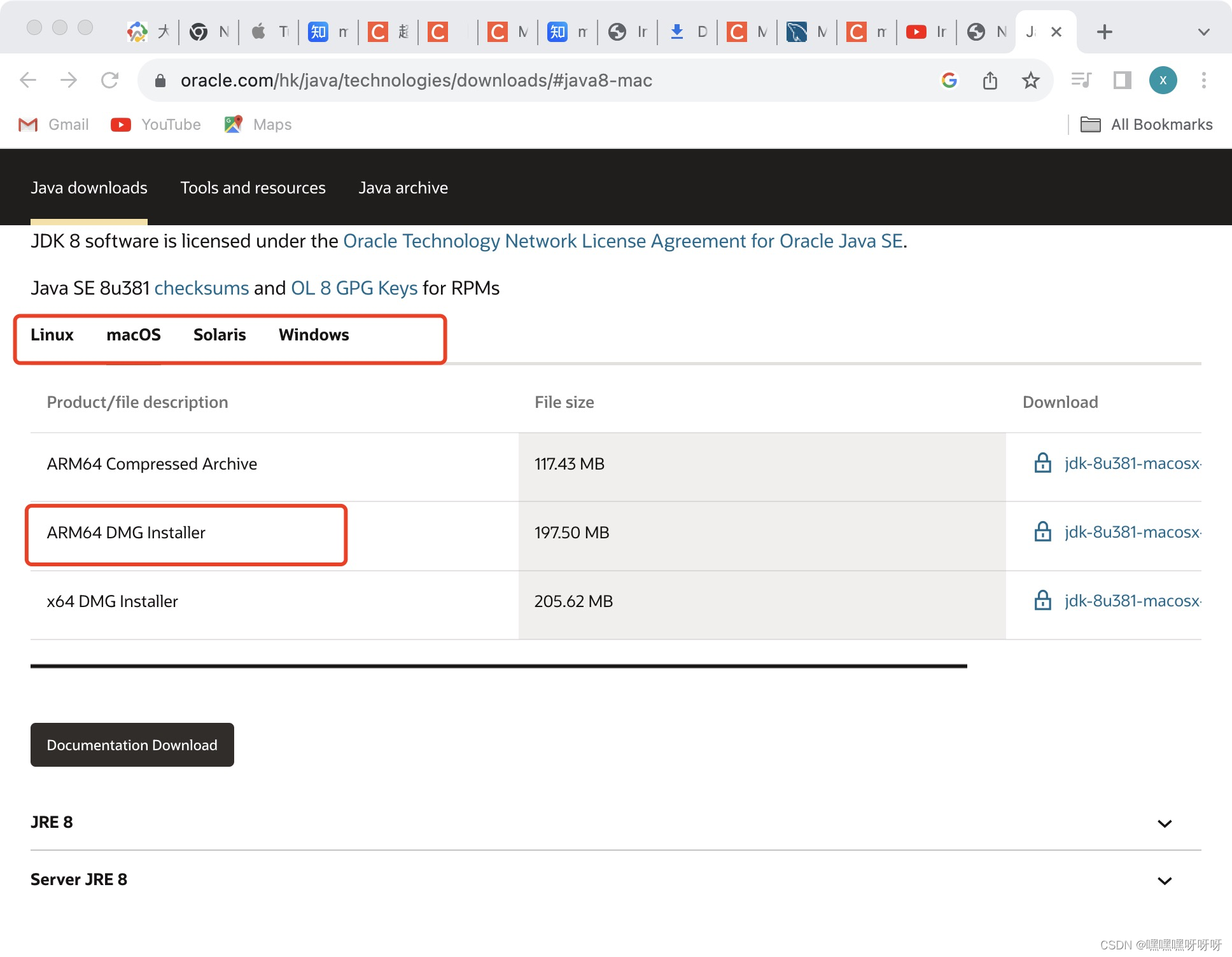
Task: Switch to the Linux downloads tab
Action: point(52,335)
